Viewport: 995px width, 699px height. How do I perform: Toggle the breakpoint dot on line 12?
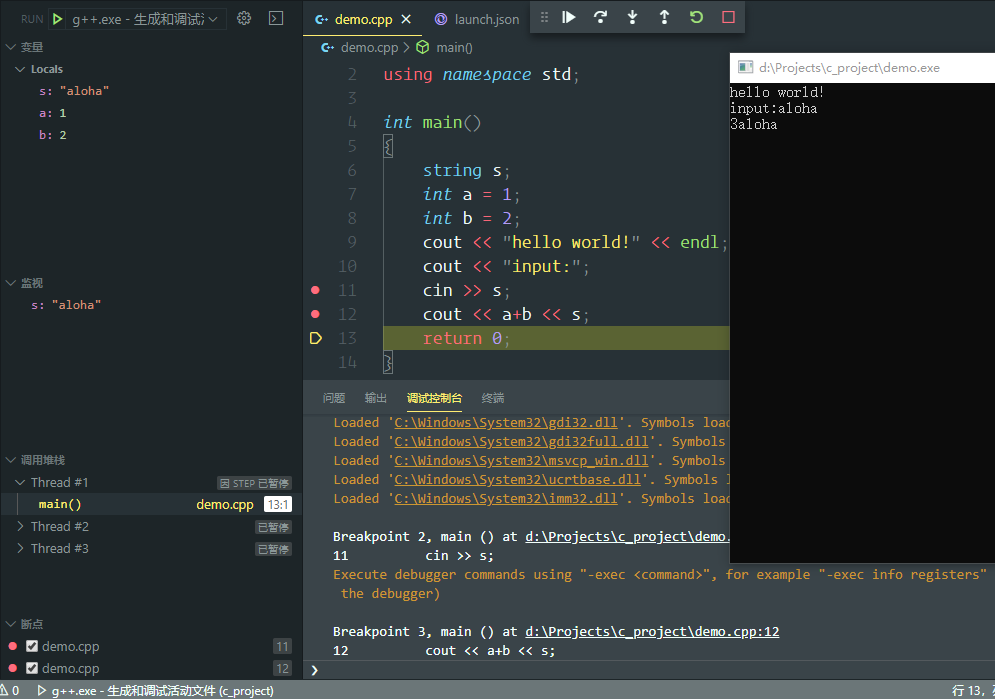[315, 314]
